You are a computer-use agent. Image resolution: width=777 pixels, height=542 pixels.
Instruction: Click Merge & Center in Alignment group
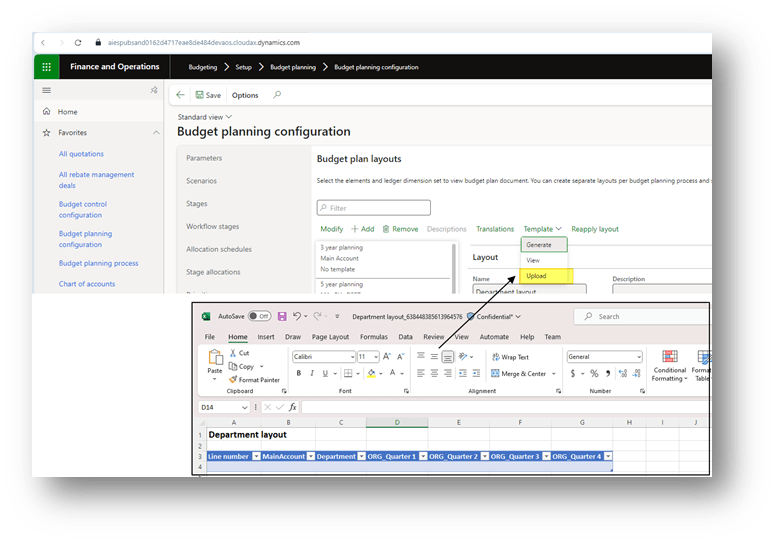(523, 373)
